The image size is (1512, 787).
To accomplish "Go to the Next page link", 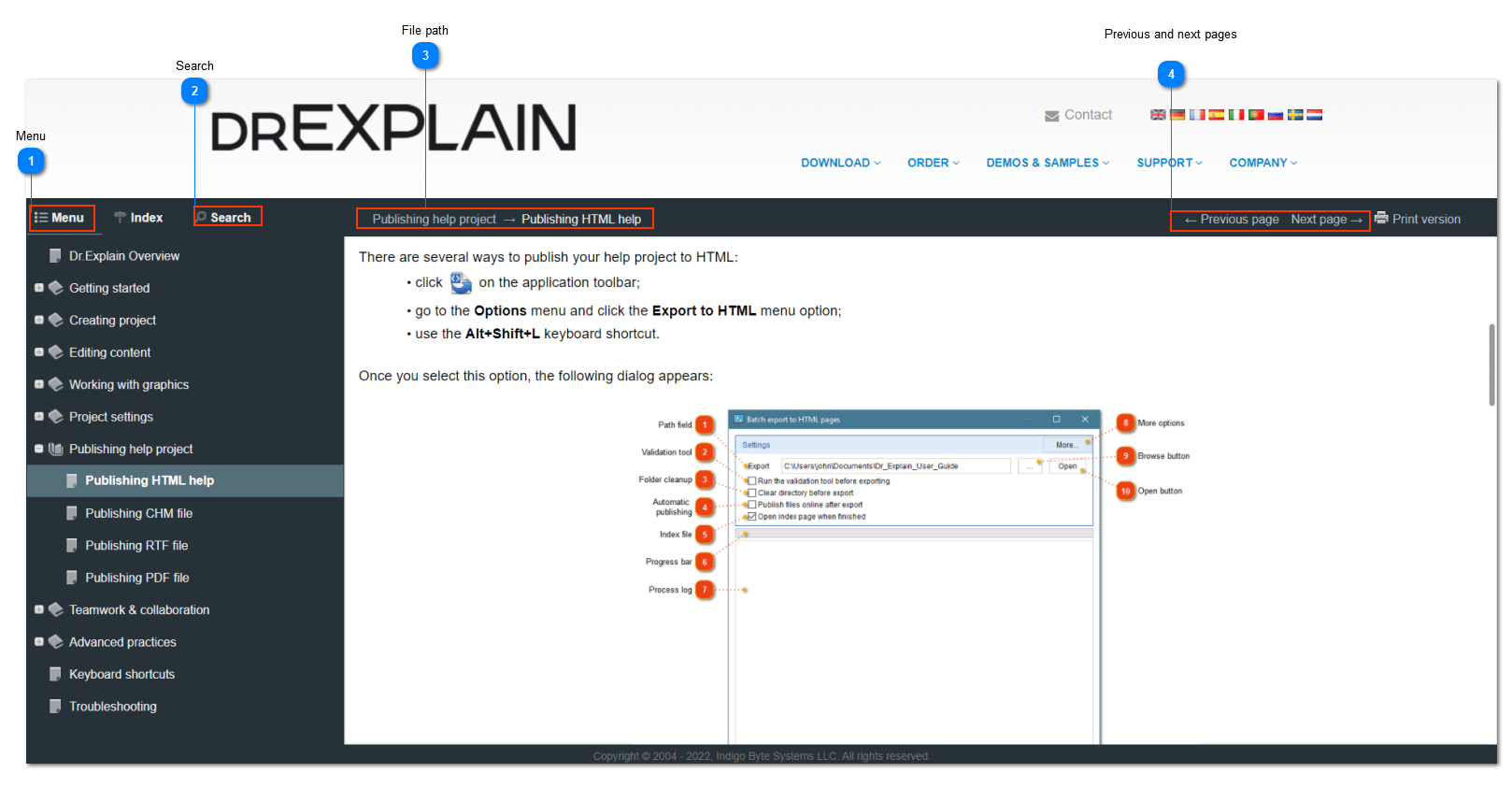I will click(x=1325, y=220).
